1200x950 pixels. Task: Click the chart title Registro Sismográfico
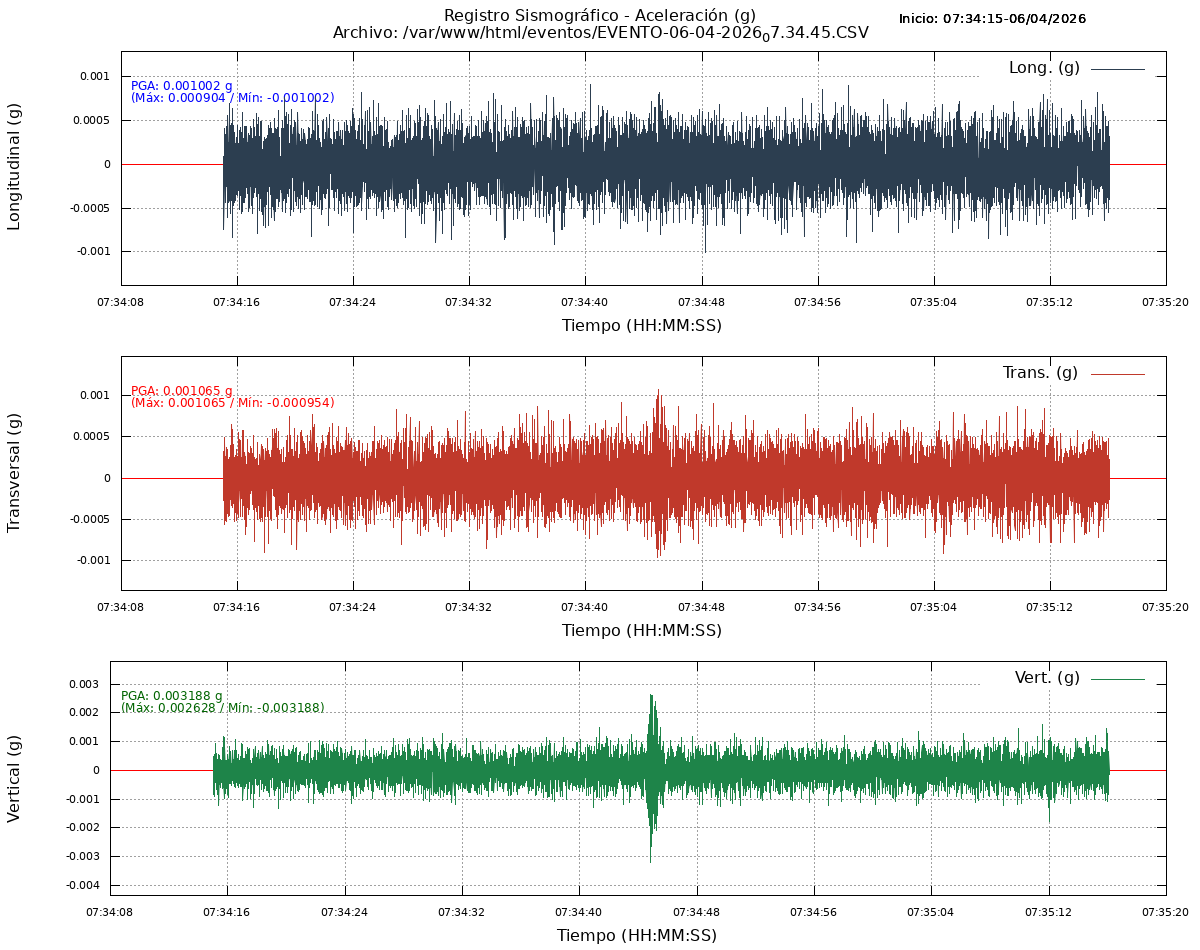pyautogui.click(x=599, y=15)
